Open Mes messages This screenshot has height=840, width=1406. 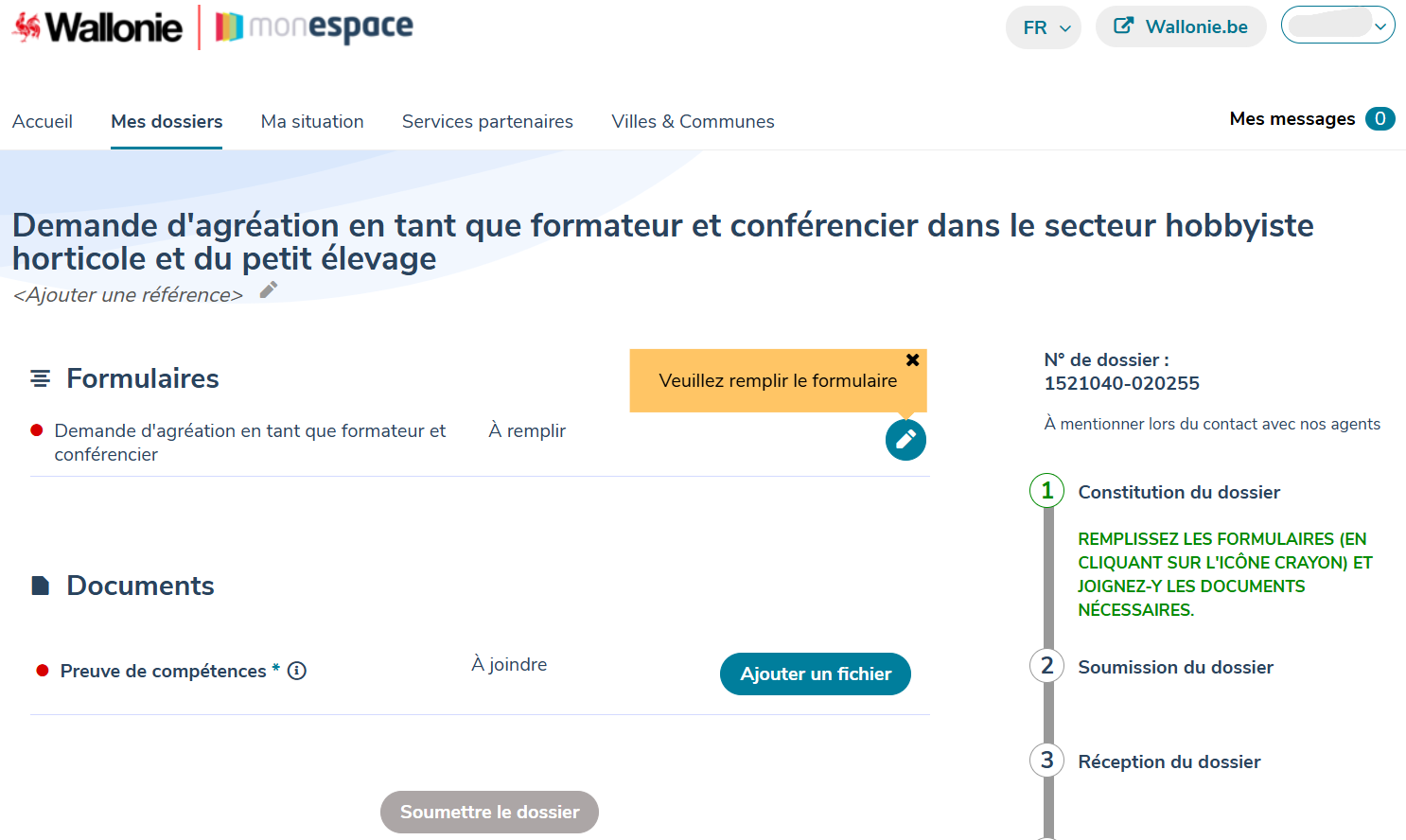tap(1292, 118)
